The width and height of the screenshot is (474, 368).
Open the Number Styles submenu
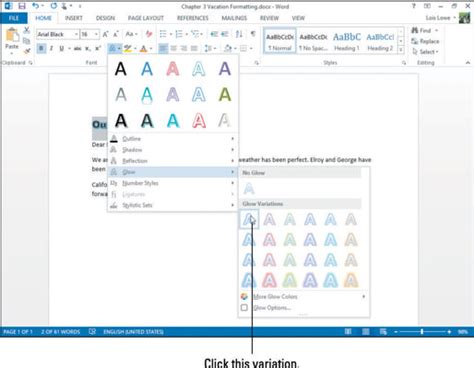[x=172, y=183]
